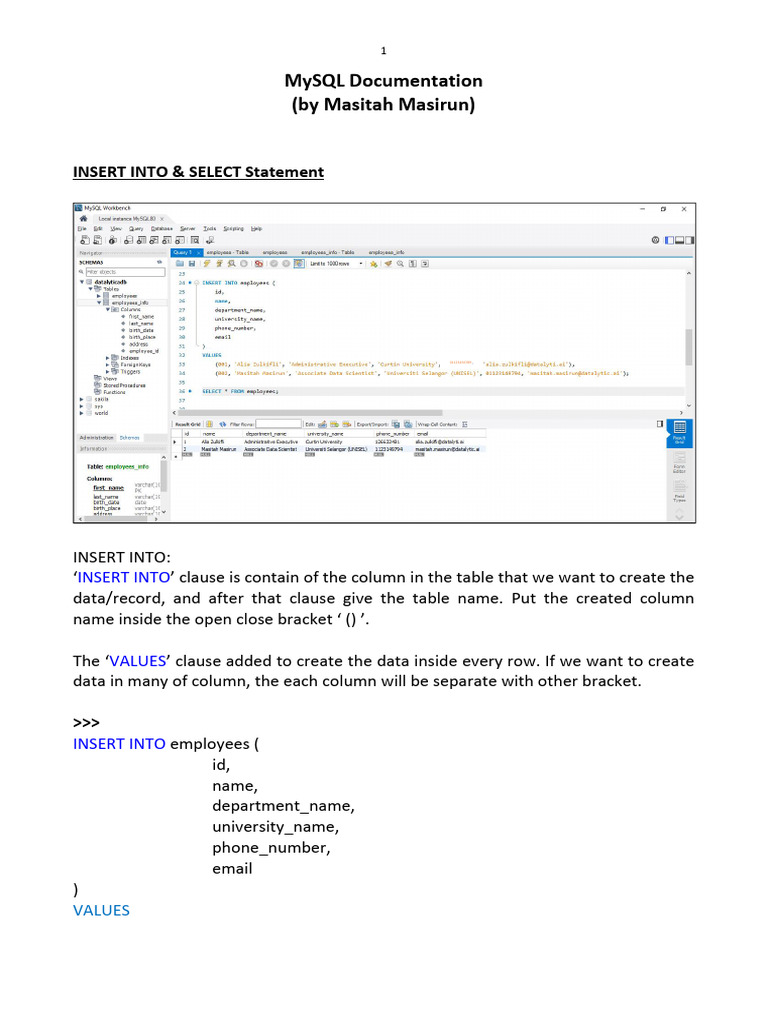The width and height of the screenshot is (768, 1024).
Task: Click the inspector toolbar icon
Action: (x=112, y=240)
